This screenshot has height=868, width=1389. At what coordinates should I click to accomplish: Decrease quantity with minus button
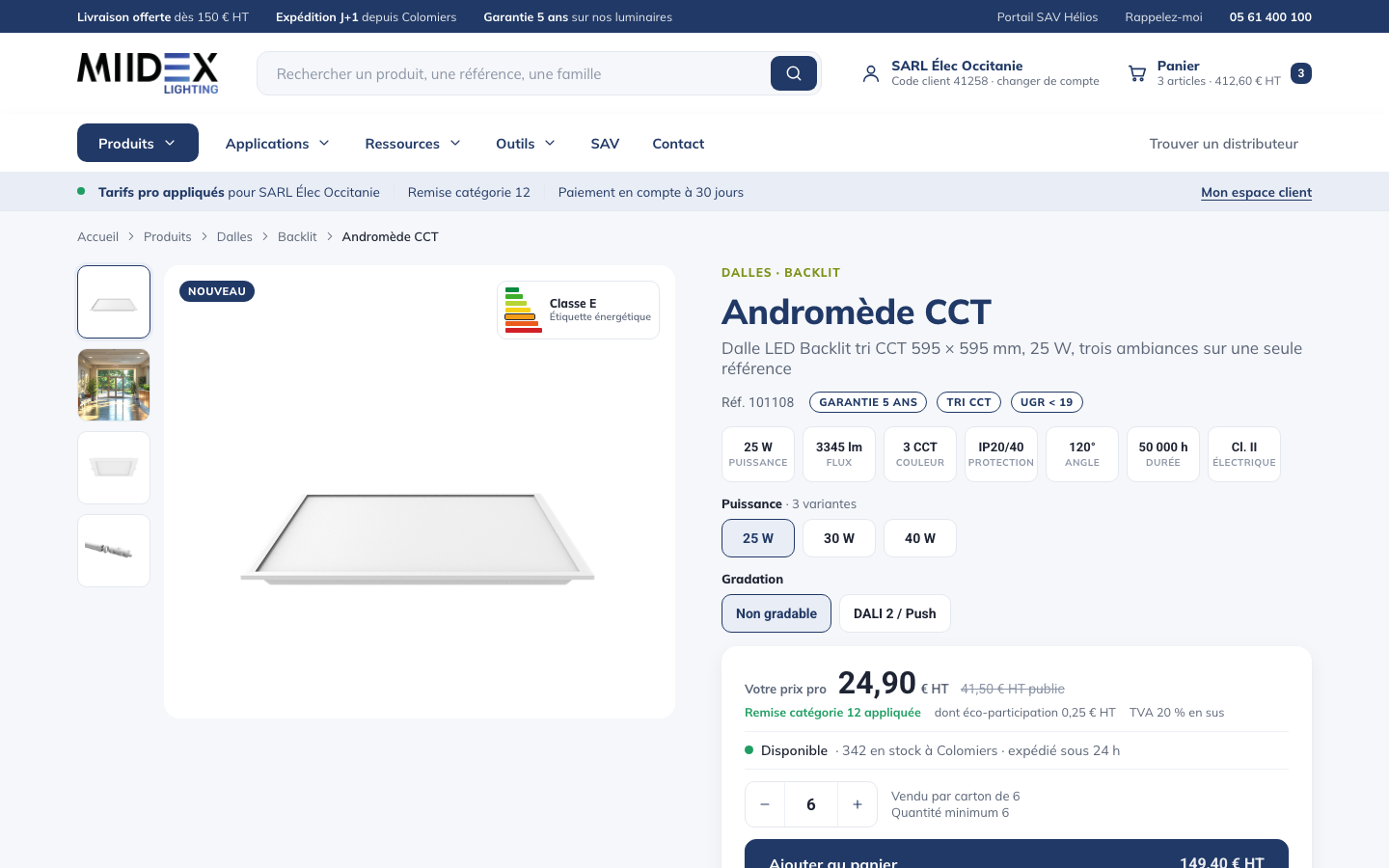click(x=765, y=804)
